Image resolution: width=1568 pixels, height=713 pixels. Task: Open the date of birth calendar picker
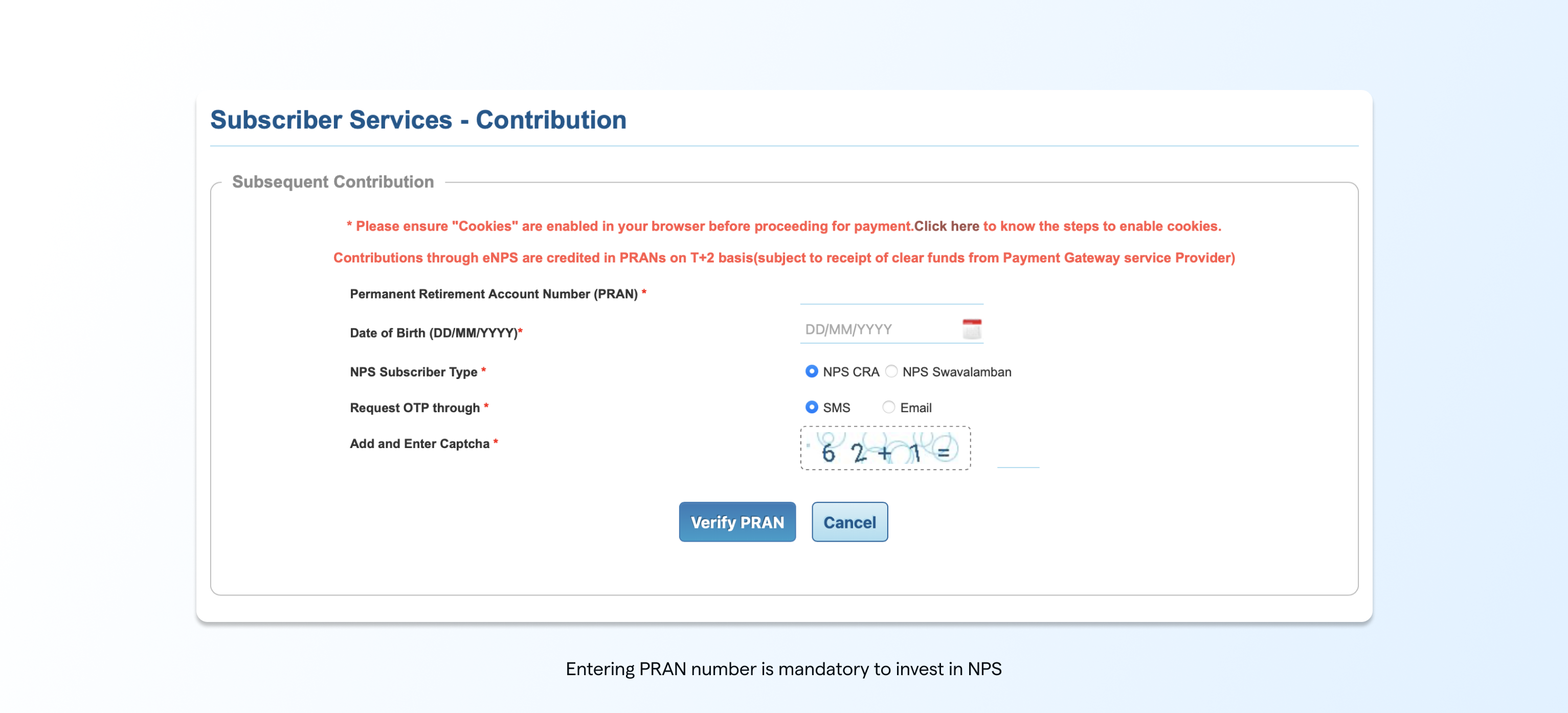pyautogui.click(x=972, y=329)
